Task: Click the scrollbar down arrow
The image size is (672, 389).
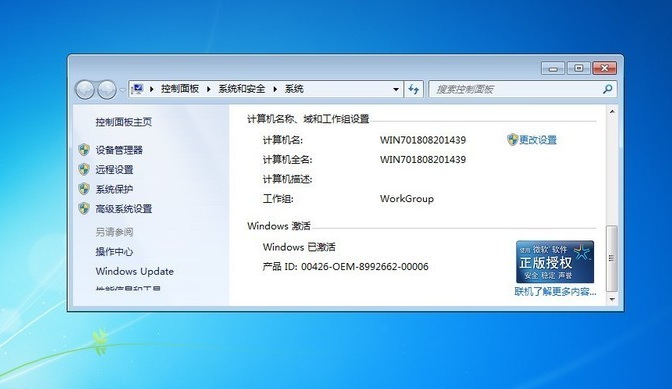Action: (x=612, y=299)
